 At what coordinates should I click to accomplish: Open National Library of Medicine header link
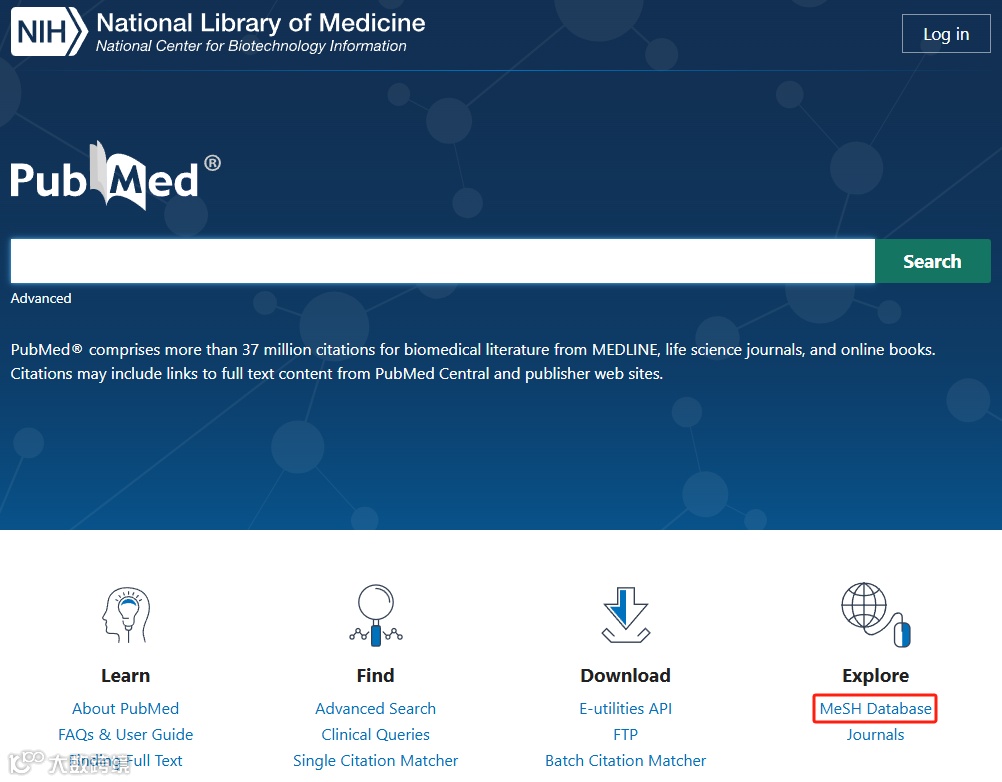pos(261,23)
